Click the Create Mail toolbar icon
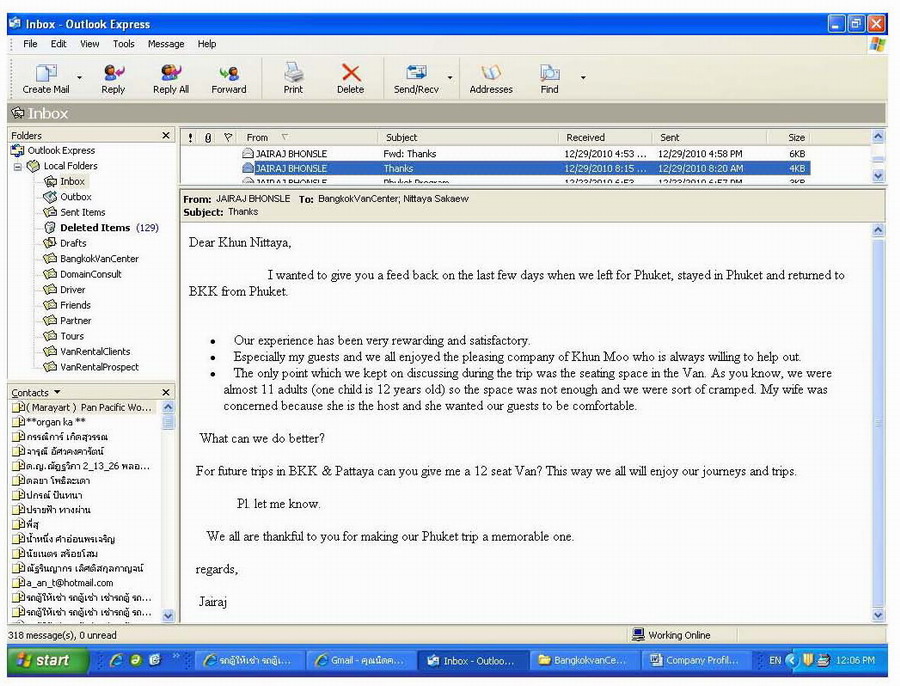Viewport: 900px width, 686px height. pyautogui.click(x=46, y=77)
